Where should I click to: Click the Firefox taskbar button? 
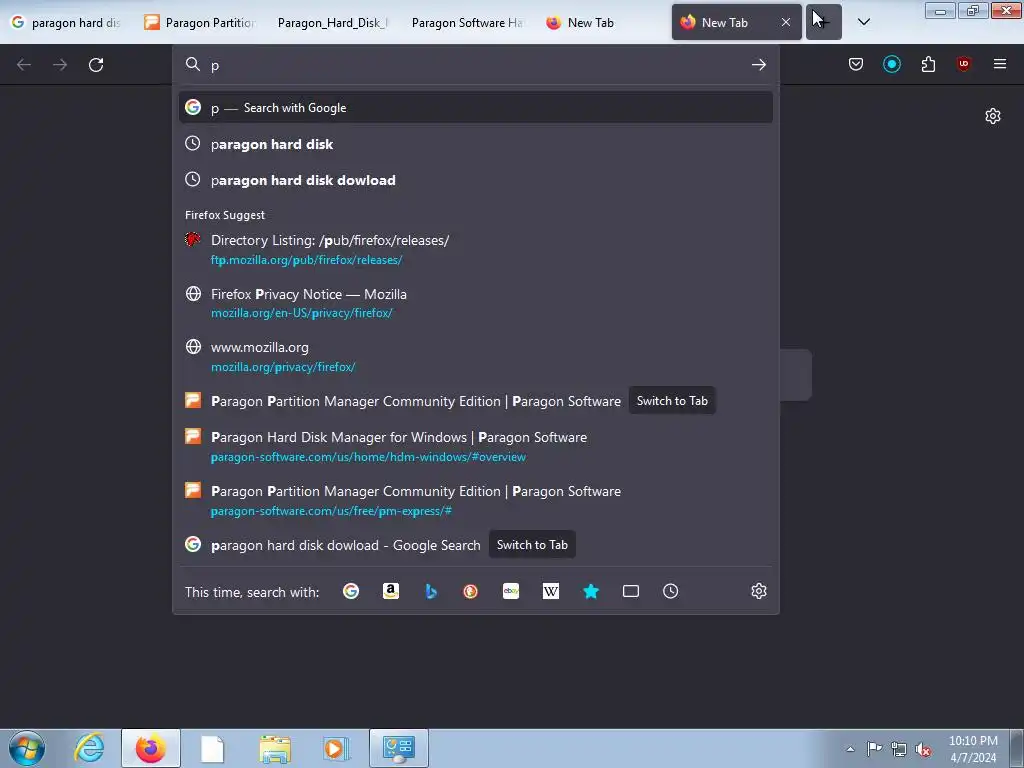(x=151, y=748)
